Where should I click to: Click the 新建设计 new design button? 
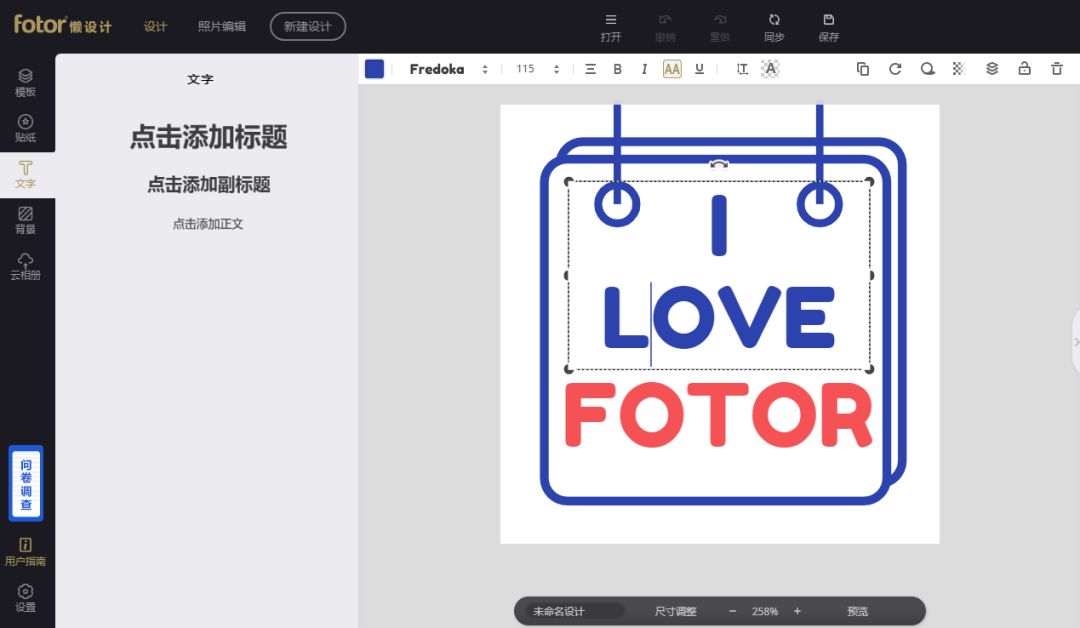(308, 26)
